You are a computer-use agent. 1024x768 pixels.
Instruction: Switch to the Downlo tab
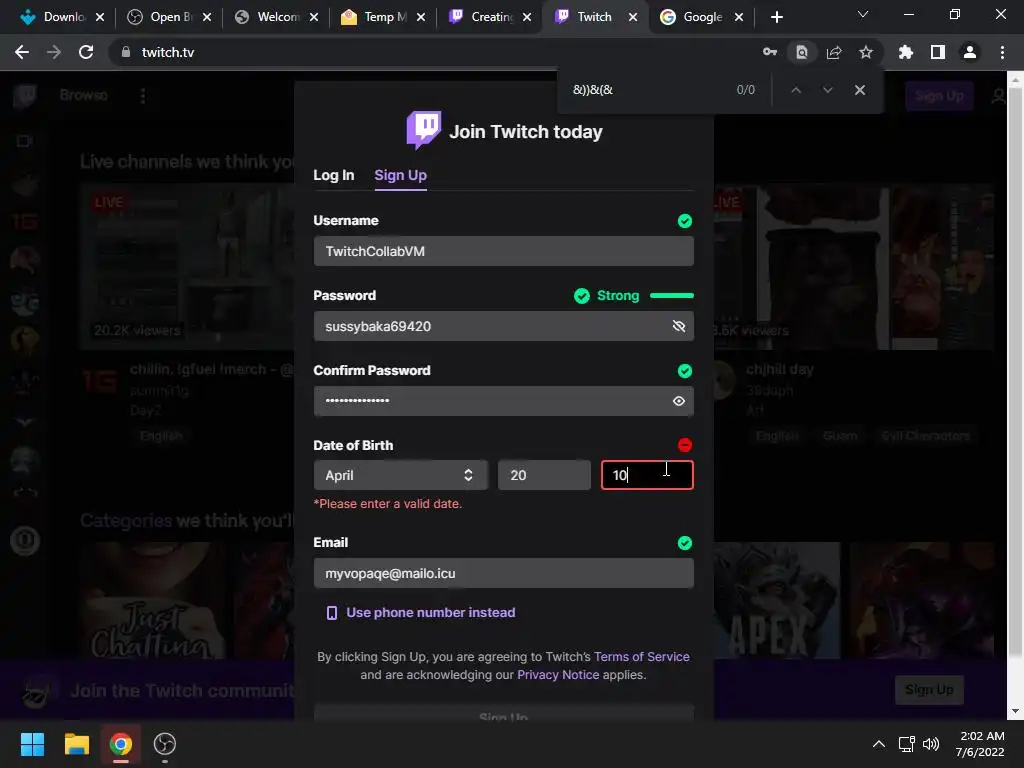click(63, 17)
